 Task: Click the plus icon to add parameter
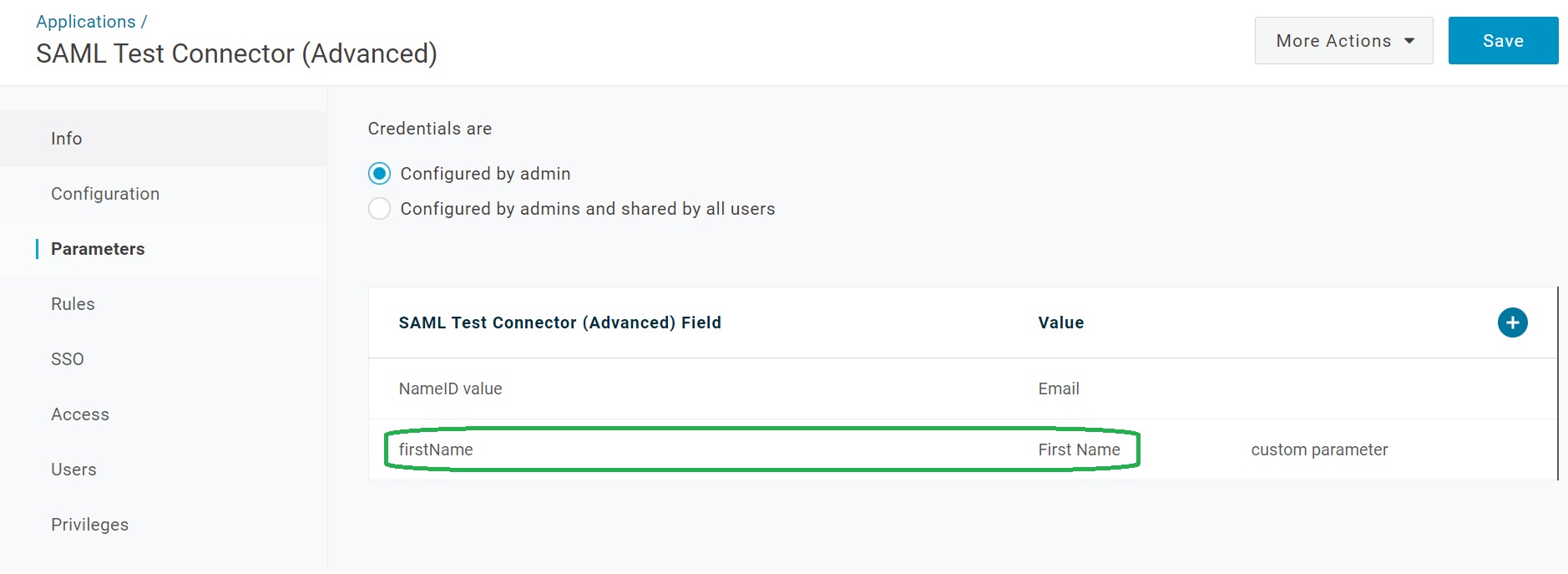[1512, 323]
